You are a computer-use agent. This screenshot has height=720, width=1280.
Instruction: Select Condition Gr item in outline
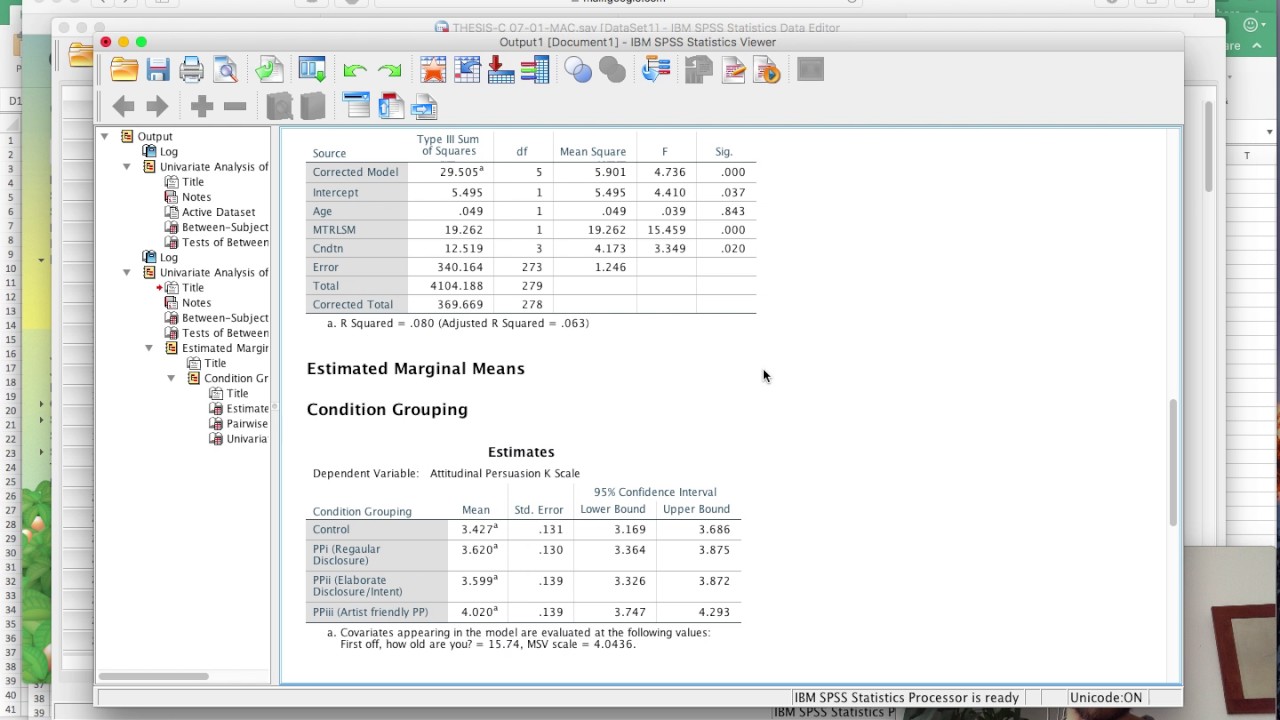point(236,378)
